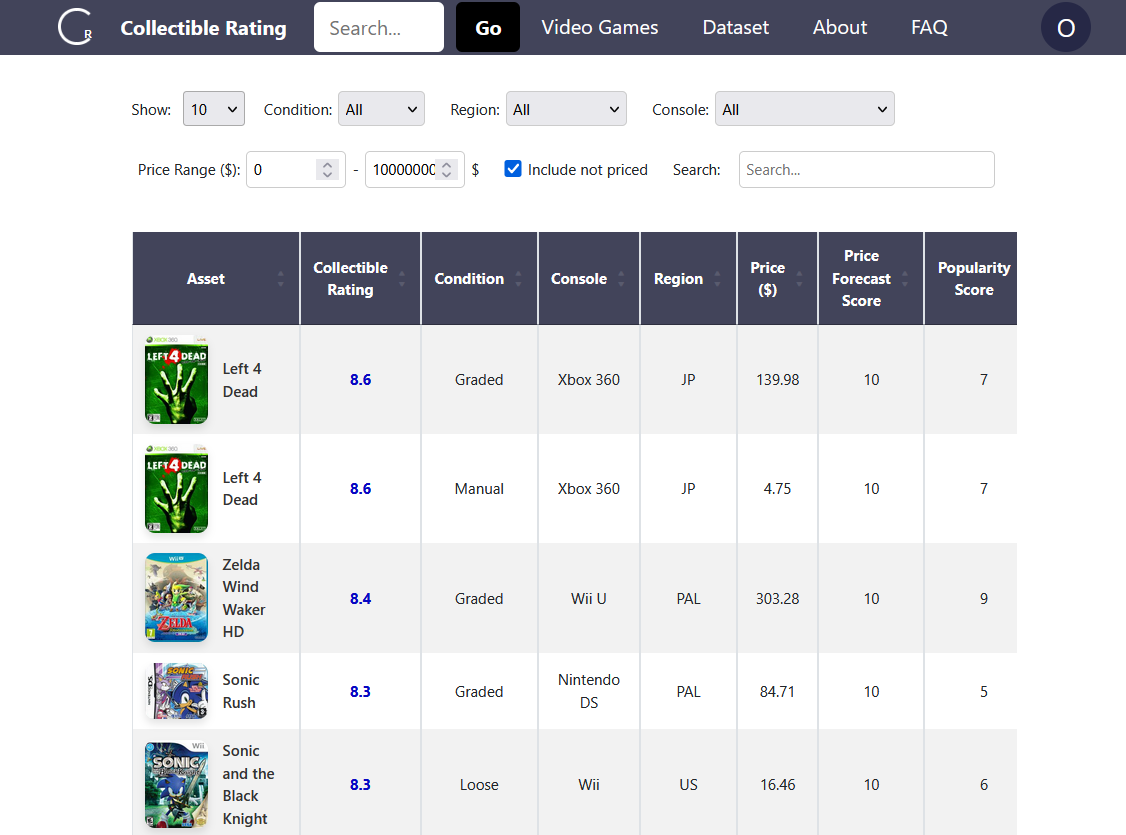Select Sonic and the Black Knight name
Viewport: 1126px width, 835px height.
coord(248,784)
